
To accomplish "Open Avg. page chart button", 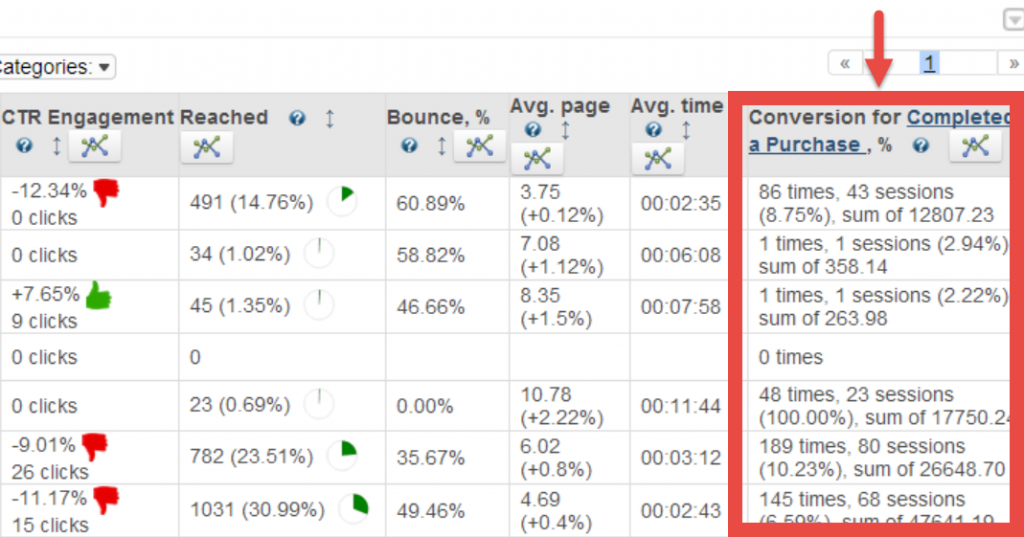I will [x=537, y=158].
